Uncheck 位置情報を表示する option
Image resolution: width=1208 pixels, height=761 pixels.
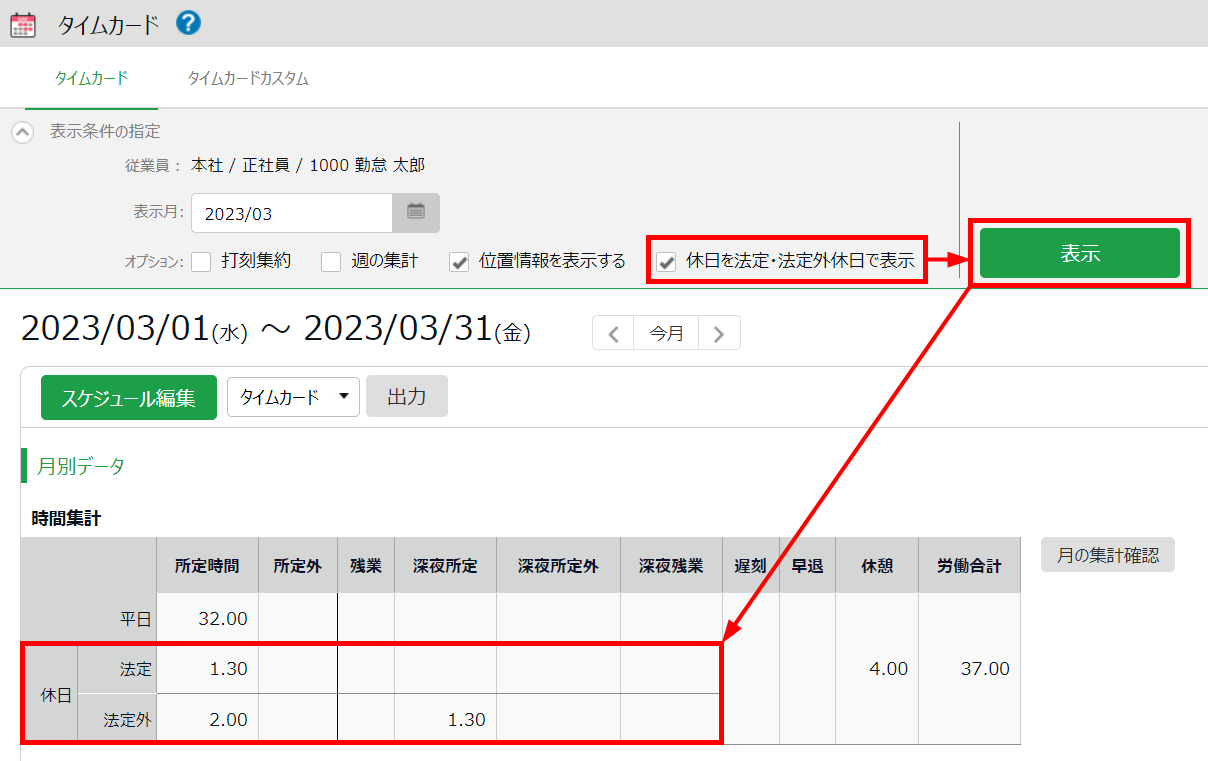[x=459, y=262]
